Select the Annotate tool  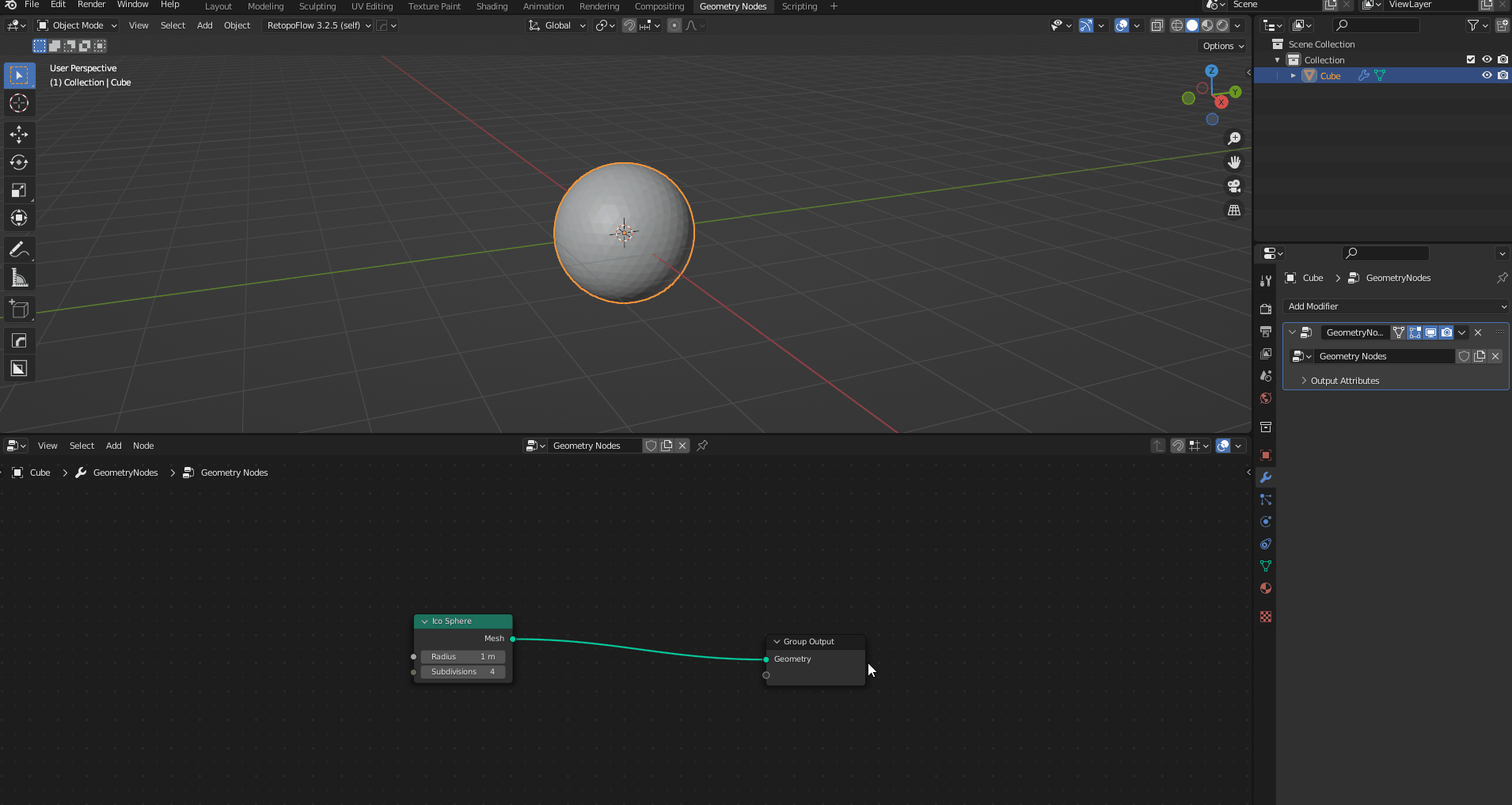(18, 249)
